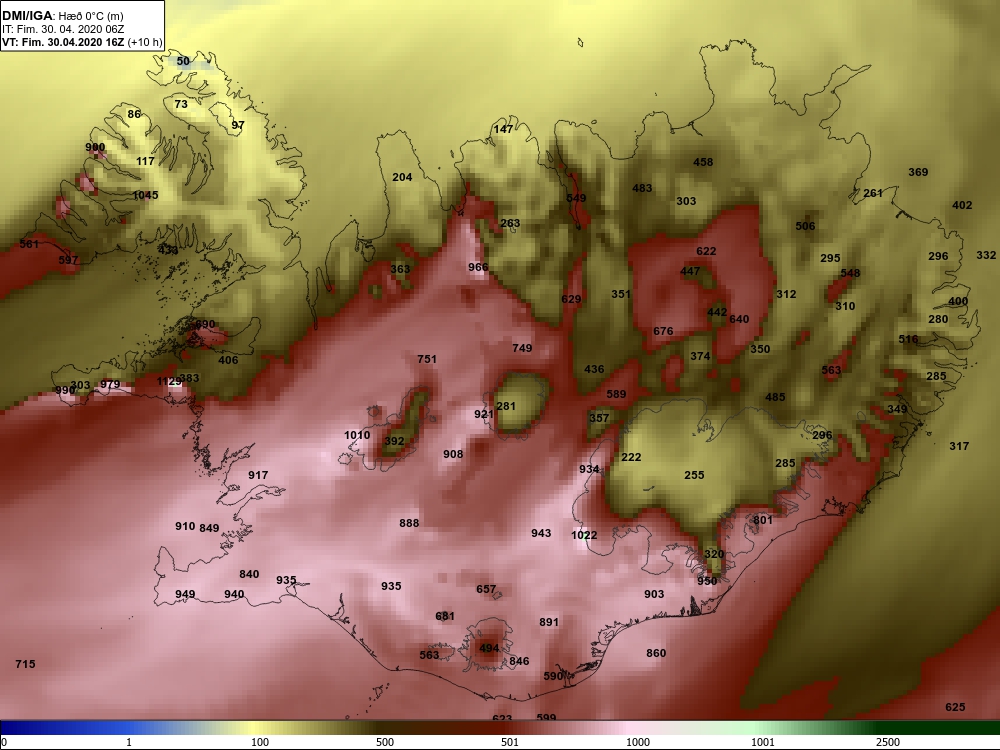The width and height of the screenshot is (1000, 750).
Task: Click the map value '801'
Action: pos(763,520)
